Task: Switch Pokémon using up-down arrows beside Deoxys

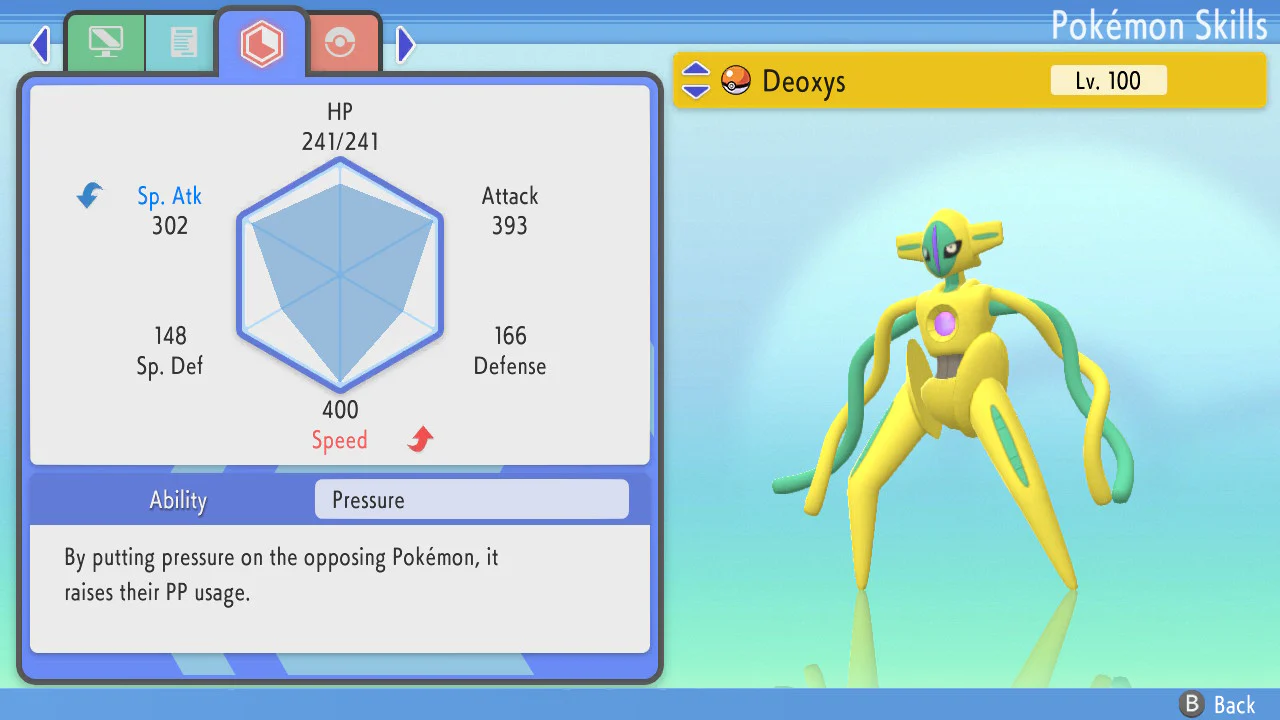Action: coord(696,81)
